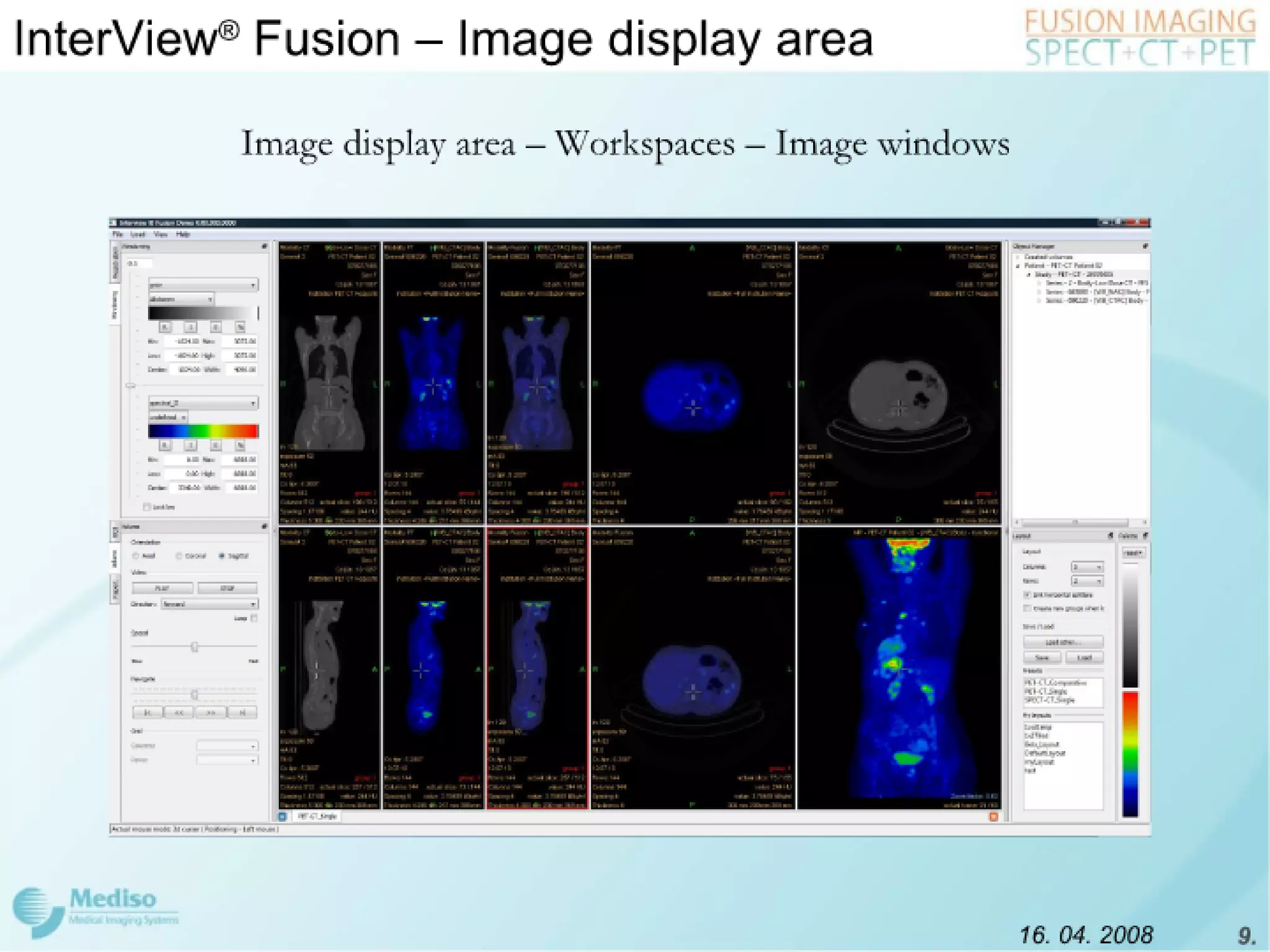1270x952 pixels.
Task: Undock the Layout panel via its float icon
Action: pos(1110,535)
